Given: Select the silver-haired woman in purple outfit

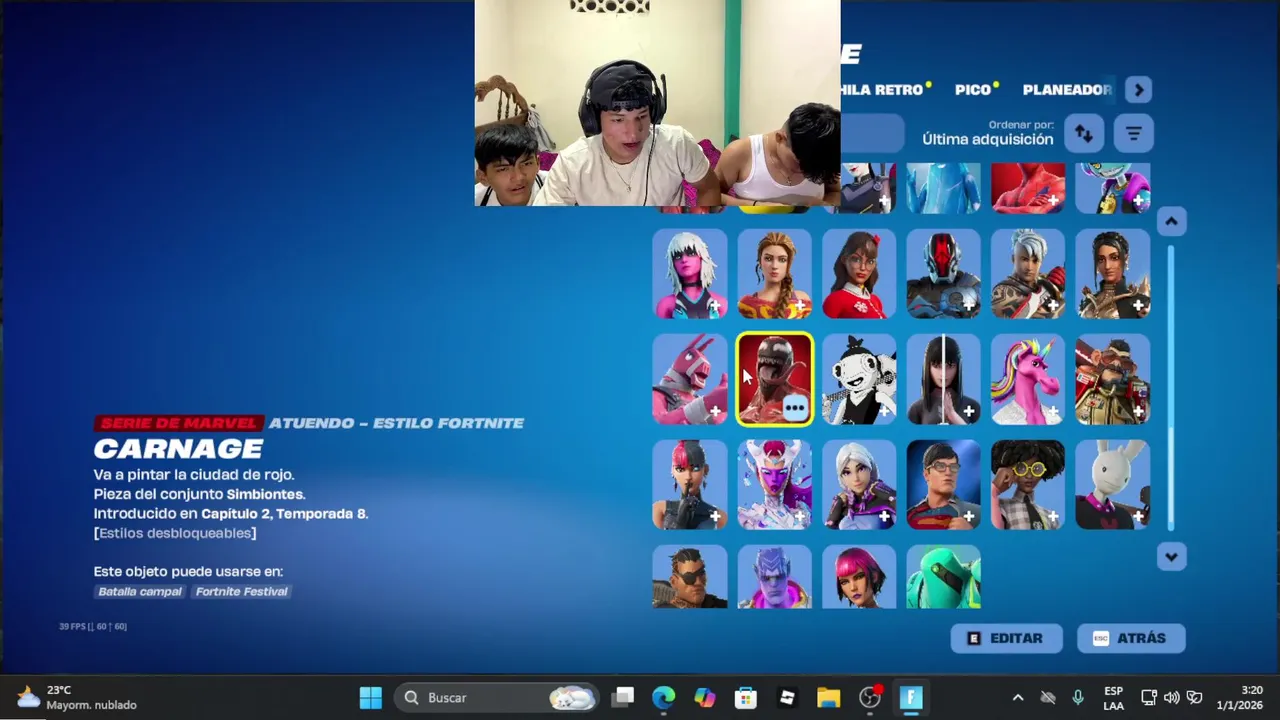Looking at the screenshot, I should coord(859,484).
